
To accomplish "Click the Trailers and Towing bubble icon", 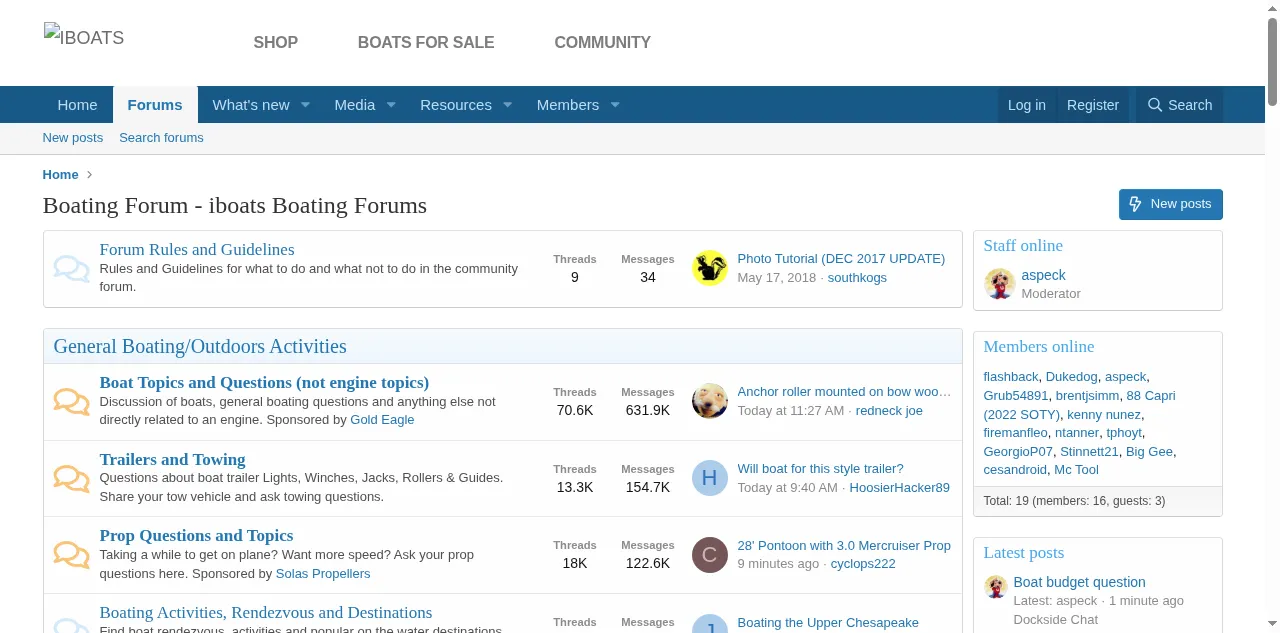I will [x=71, y=479].
